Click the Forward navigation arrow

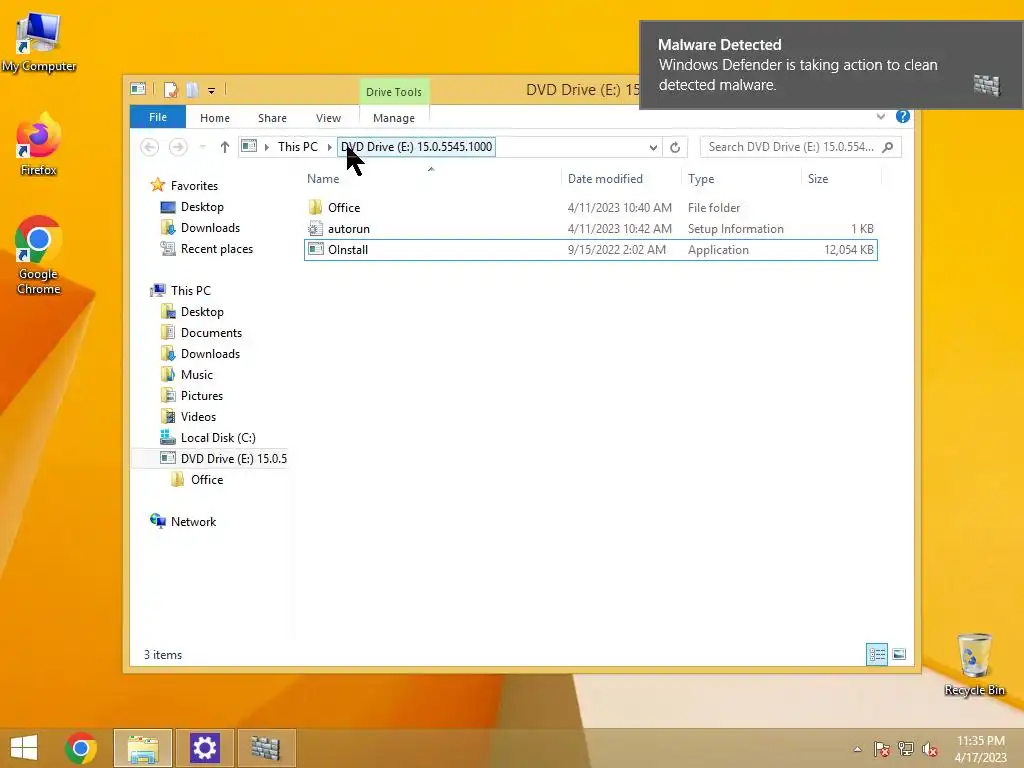tap(178, 147)
